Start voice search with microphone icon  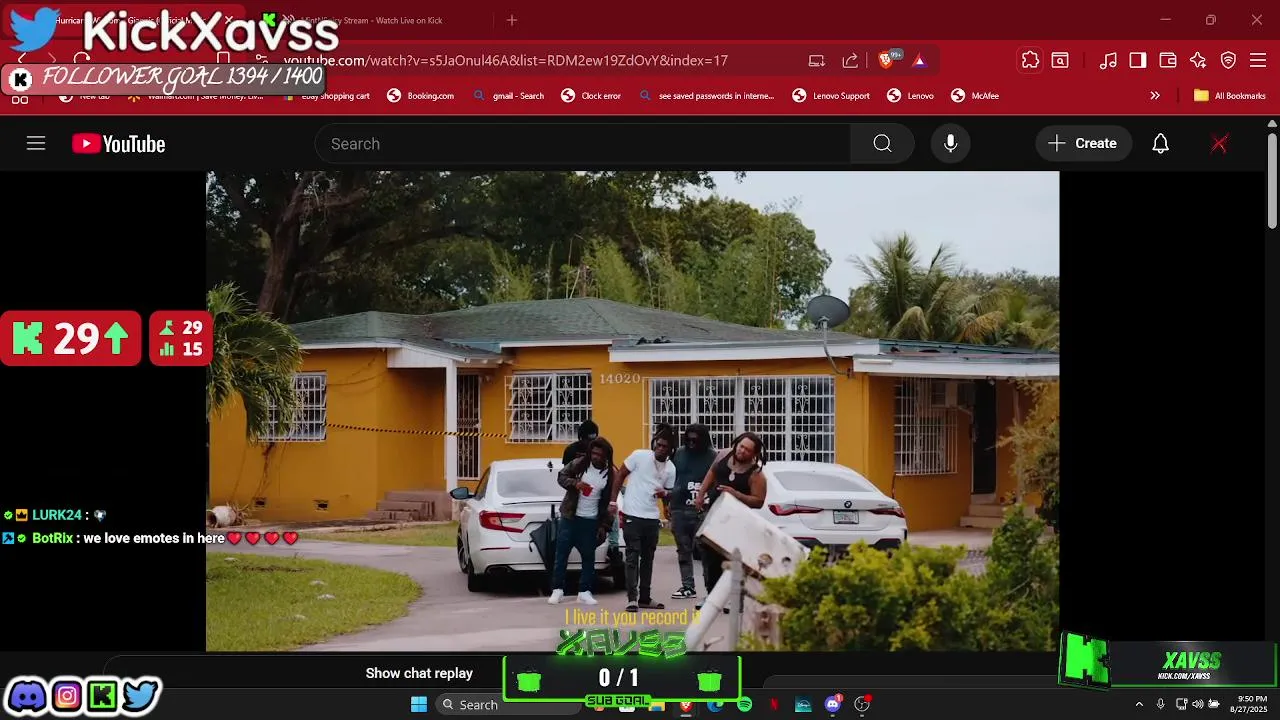click(x=951, y=143)
